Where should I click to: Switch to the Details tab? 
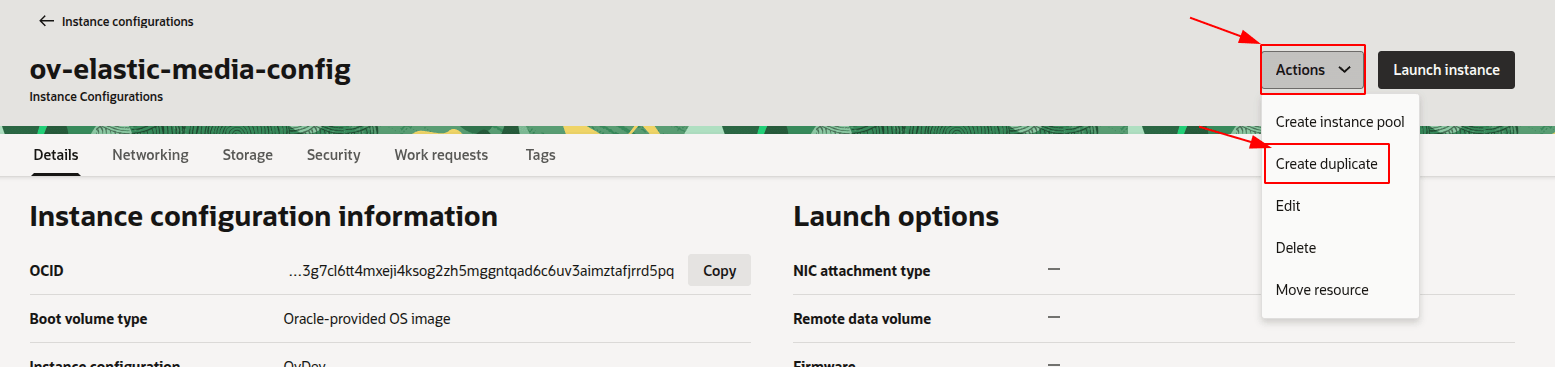click(56, 155)
